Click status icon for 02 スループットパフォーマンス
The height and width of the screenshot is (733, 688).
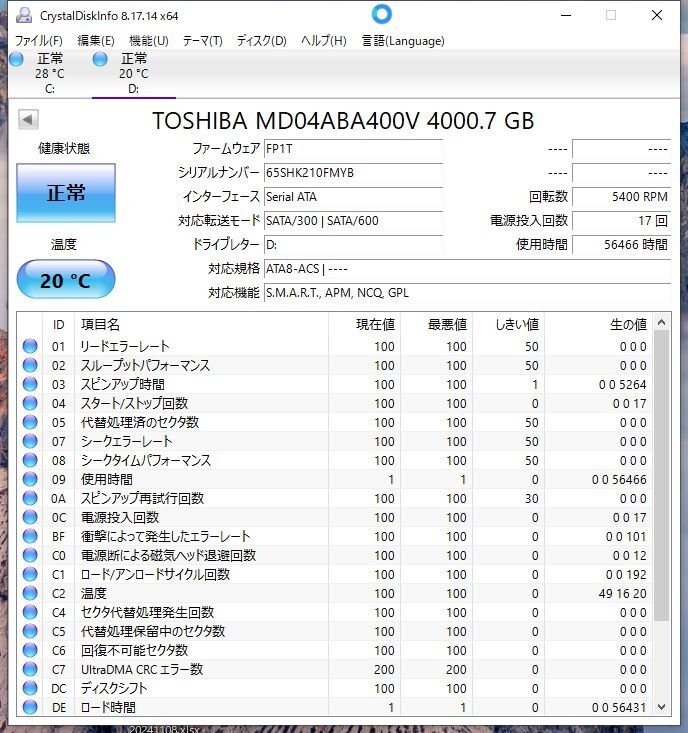point(30,365)
